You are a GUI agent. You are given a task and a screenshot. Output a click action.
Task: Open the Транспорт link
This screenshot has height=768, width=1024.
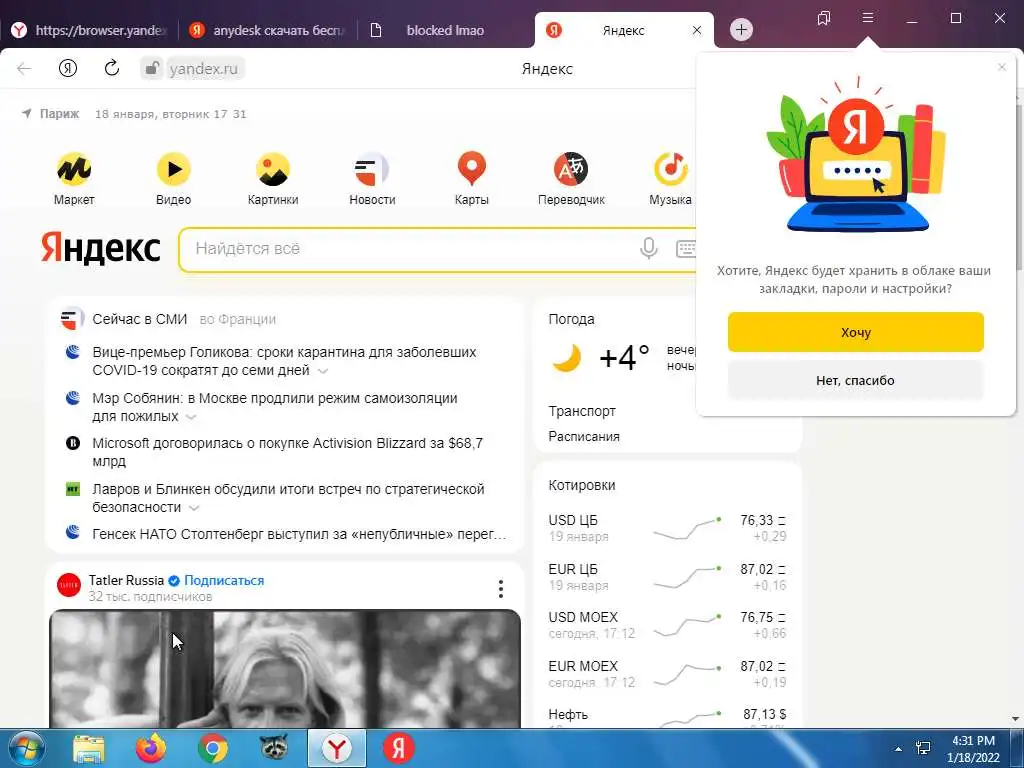(582, 411)
